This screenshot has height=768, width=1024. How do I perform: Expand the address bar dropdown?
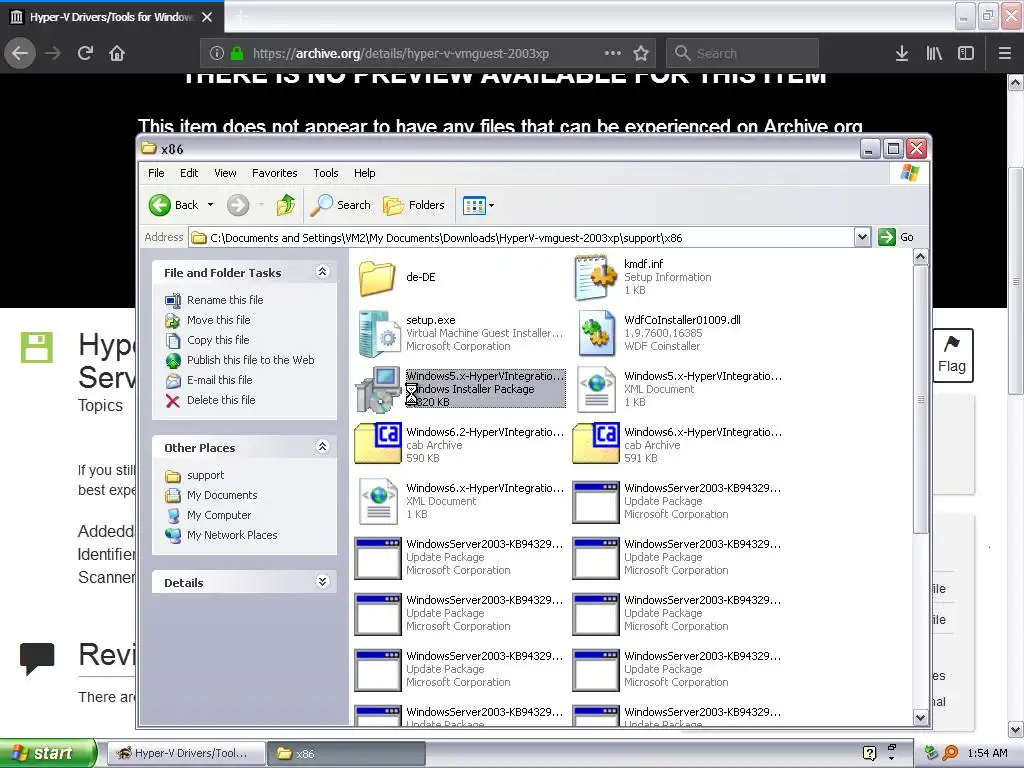click(862, 237)
